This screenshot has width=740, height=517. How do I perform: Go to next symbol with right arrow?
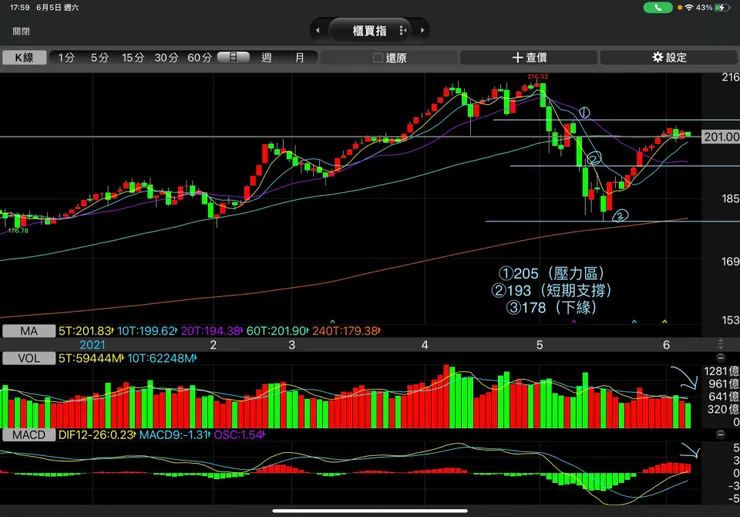pyautogui.click(x=422, y=30)
